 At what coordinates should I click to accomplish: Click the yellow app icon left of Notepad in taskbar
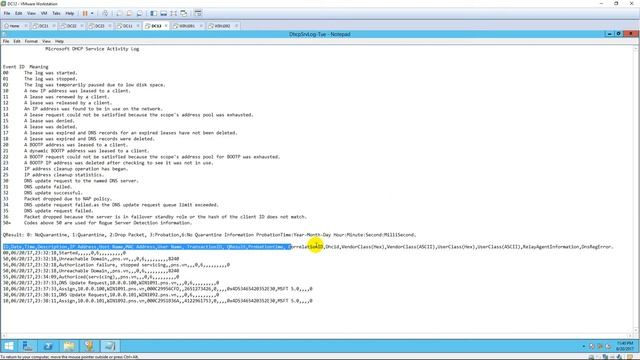pos(89,346)
